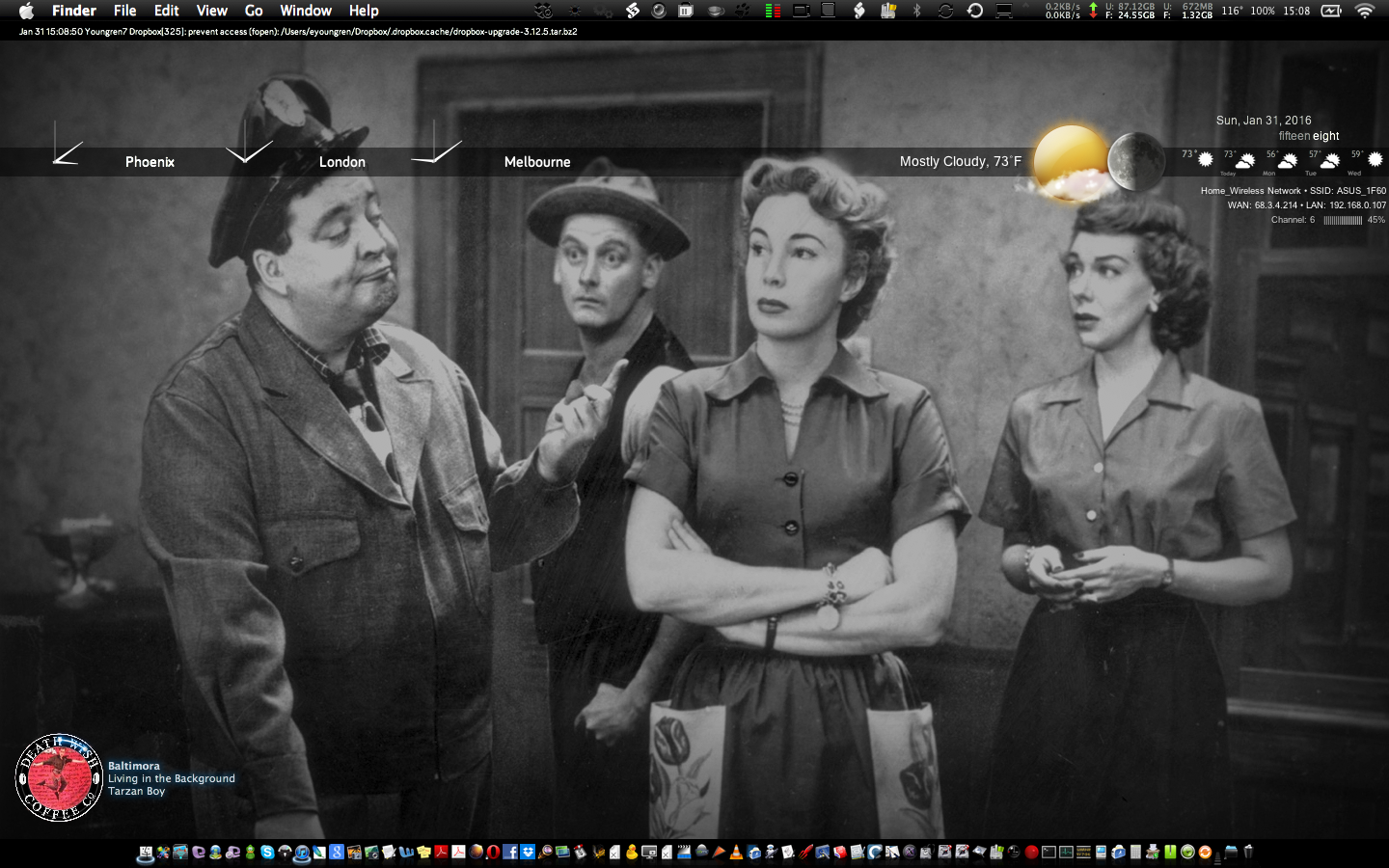Open the Finder menu
This screenshot has height=868, width=1389.
point(74,11)
